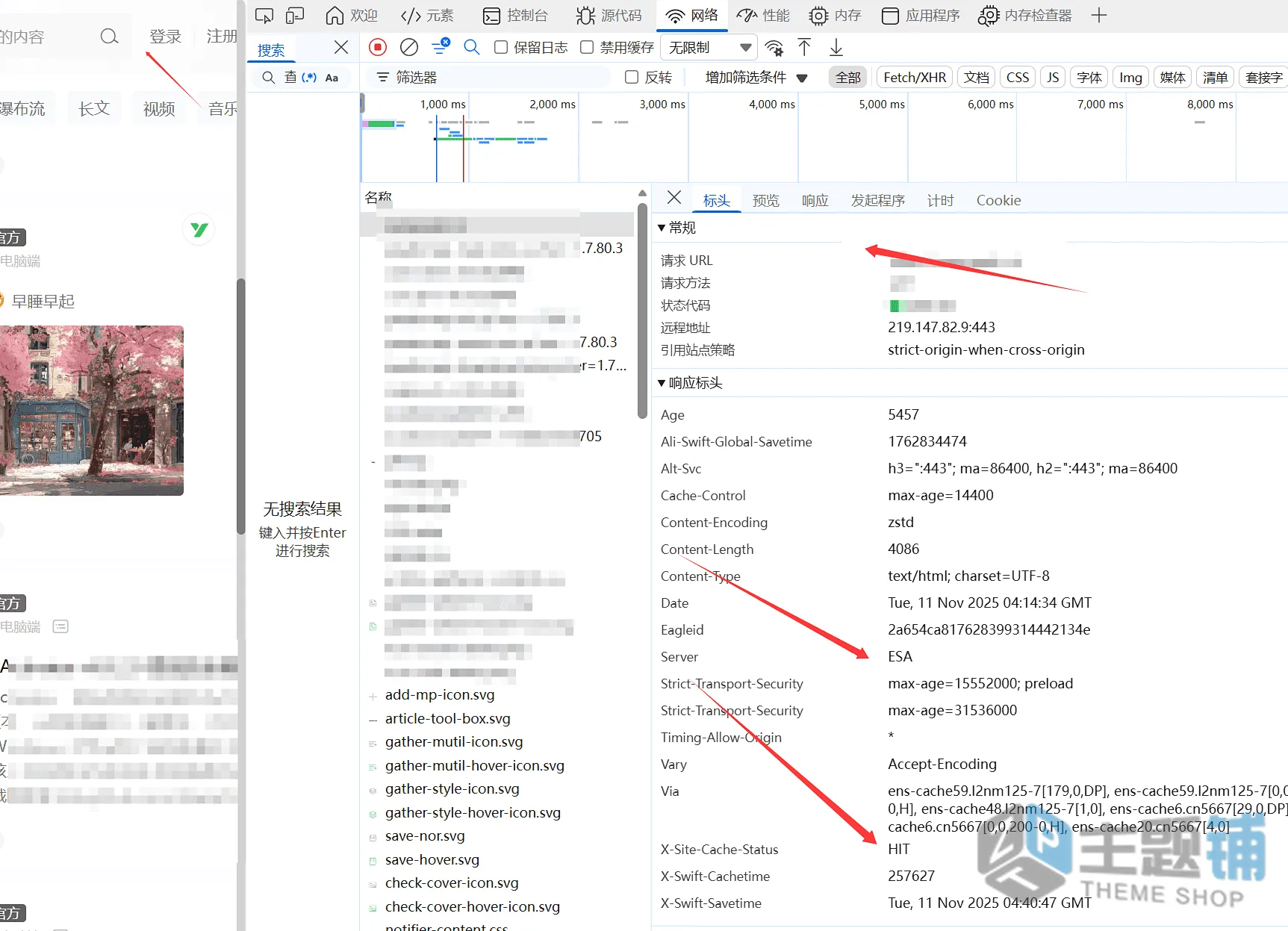
Task: Switch to the Sources (源代码) tab
Action: (x=609, y=16)
